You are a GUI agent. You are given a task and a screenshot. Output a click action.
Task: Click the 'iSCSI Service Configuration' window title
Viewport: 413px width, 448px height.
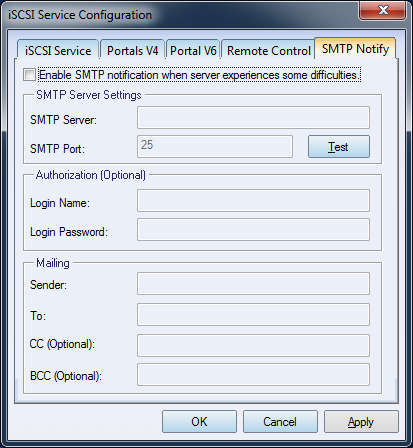80,15
